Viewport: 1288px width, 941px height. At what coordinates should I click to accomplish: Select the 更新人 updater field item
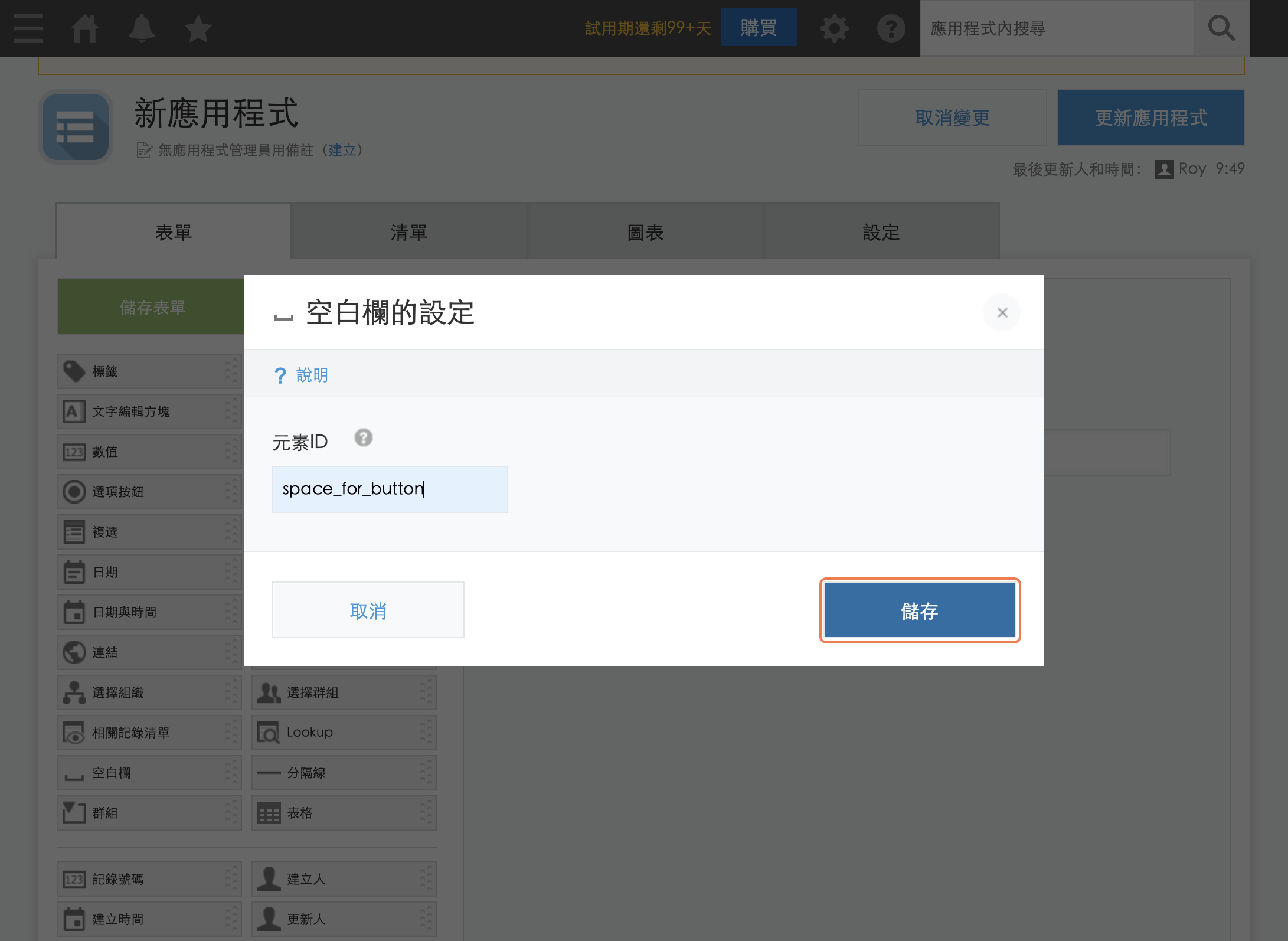click(344, 919)
